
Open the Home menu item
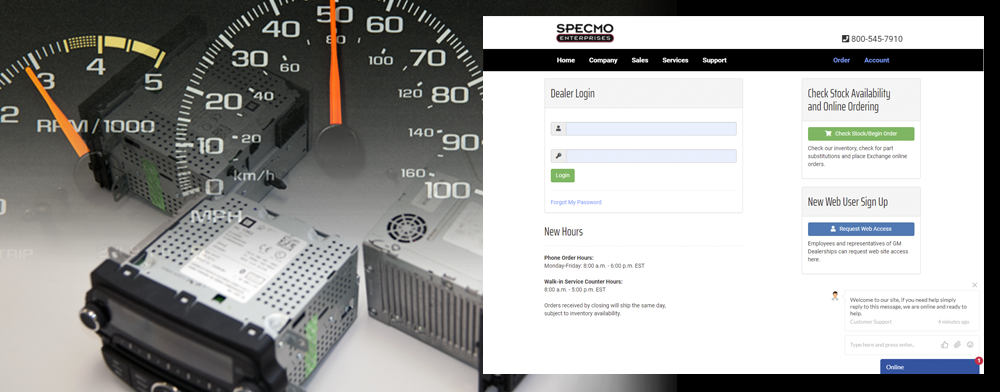click(566, 61)
